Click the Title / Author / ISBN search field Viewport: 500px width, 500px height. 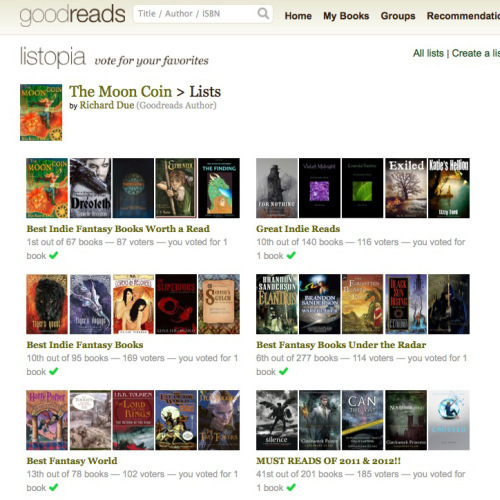(x=203, y=14)
